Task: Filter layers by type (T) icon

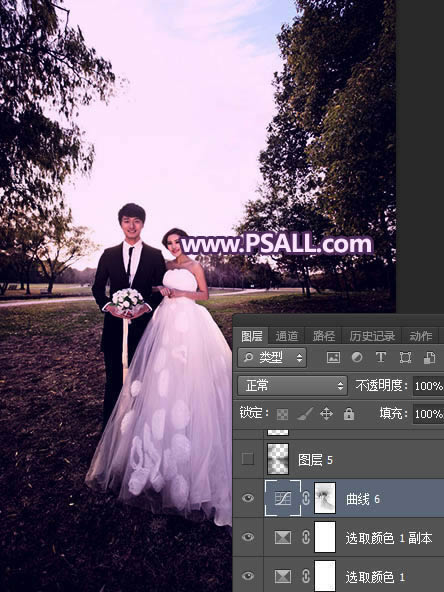Action: pos(381,357)
